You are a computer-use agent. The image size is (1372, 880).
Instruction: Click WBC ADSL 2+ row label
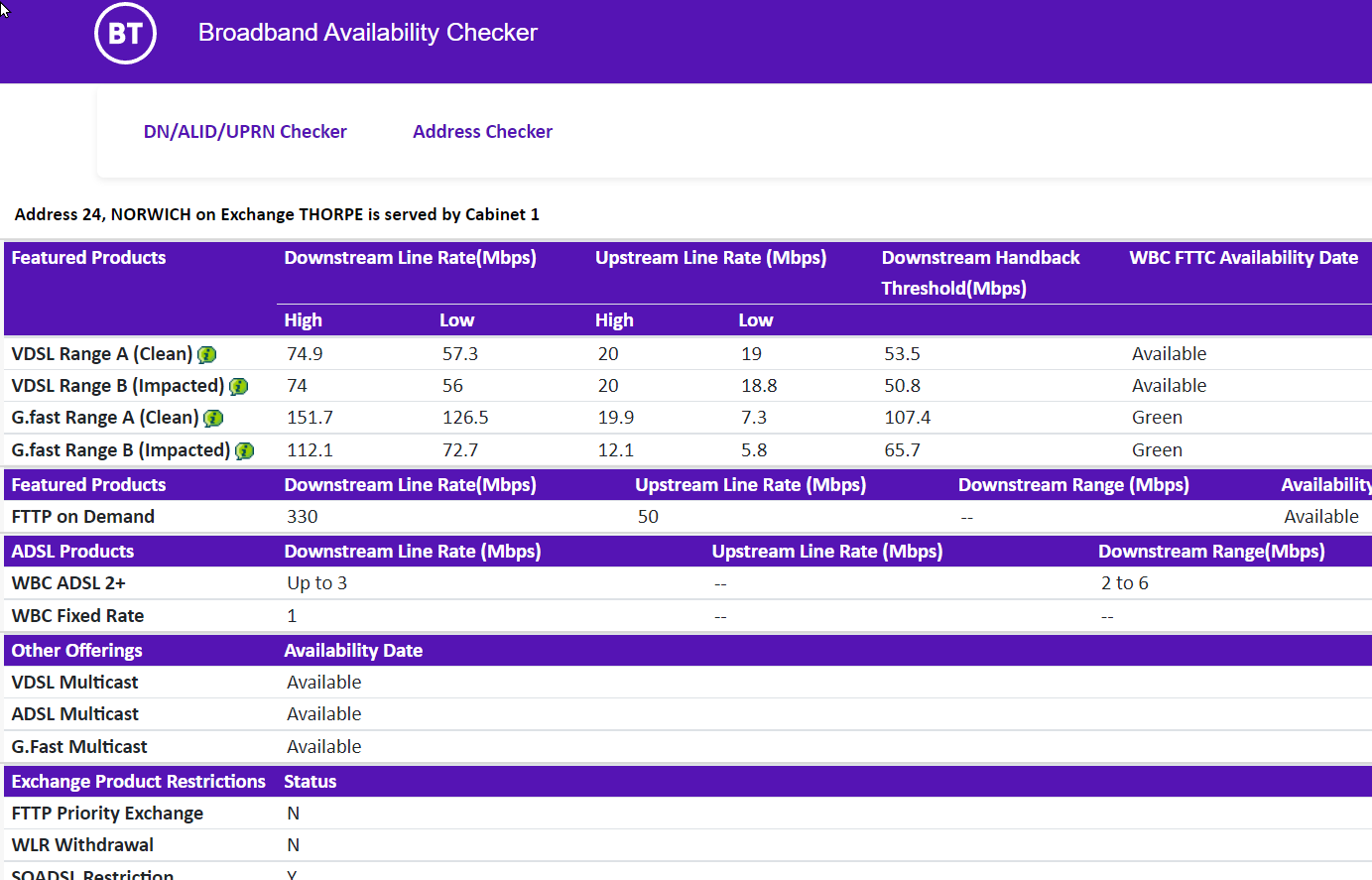tap(68, 583)
